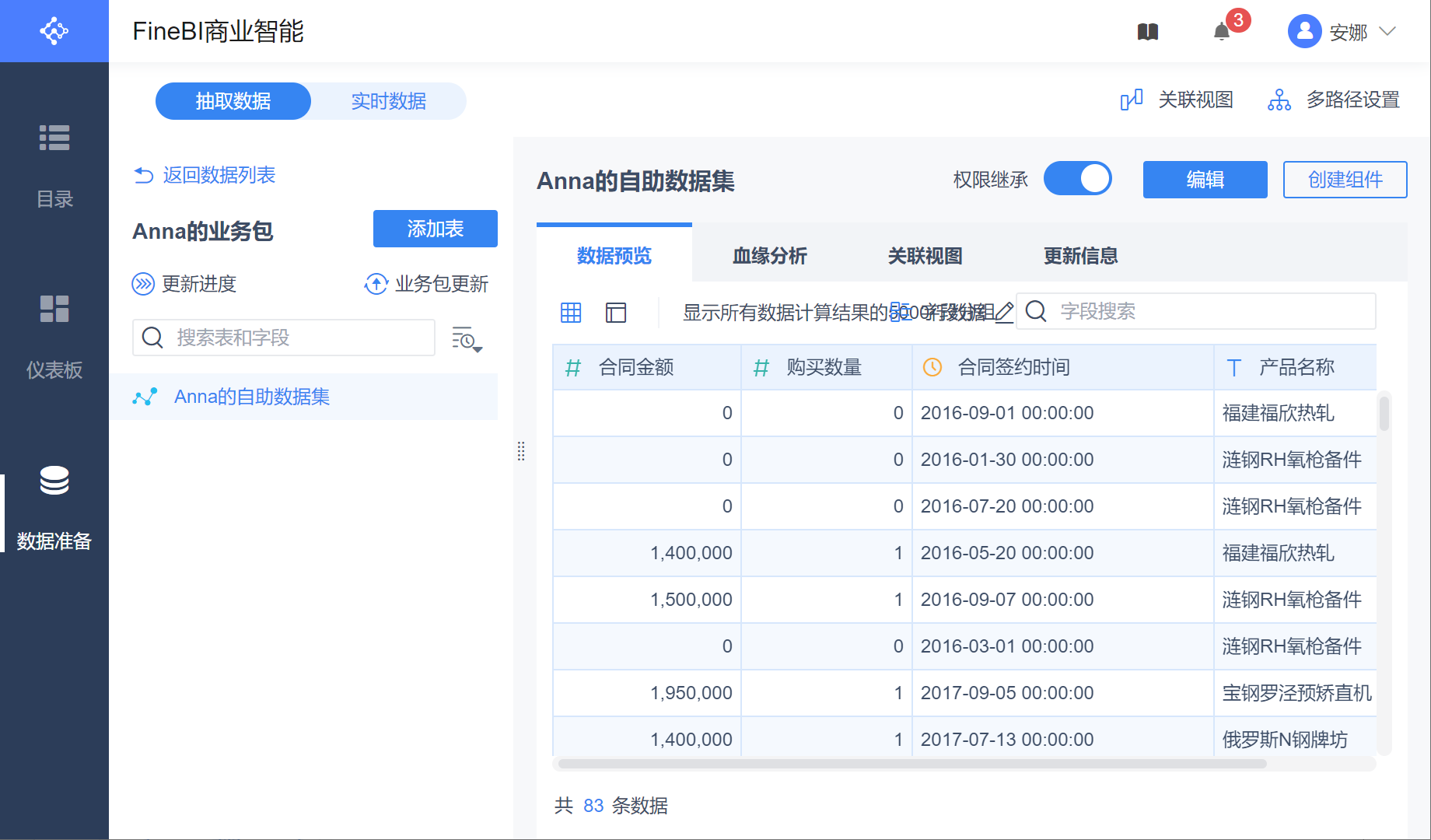Viewport: 1431px width, 840px height.
Task: Open the 目录 directory sidebar icon
Action: (54, 138)
